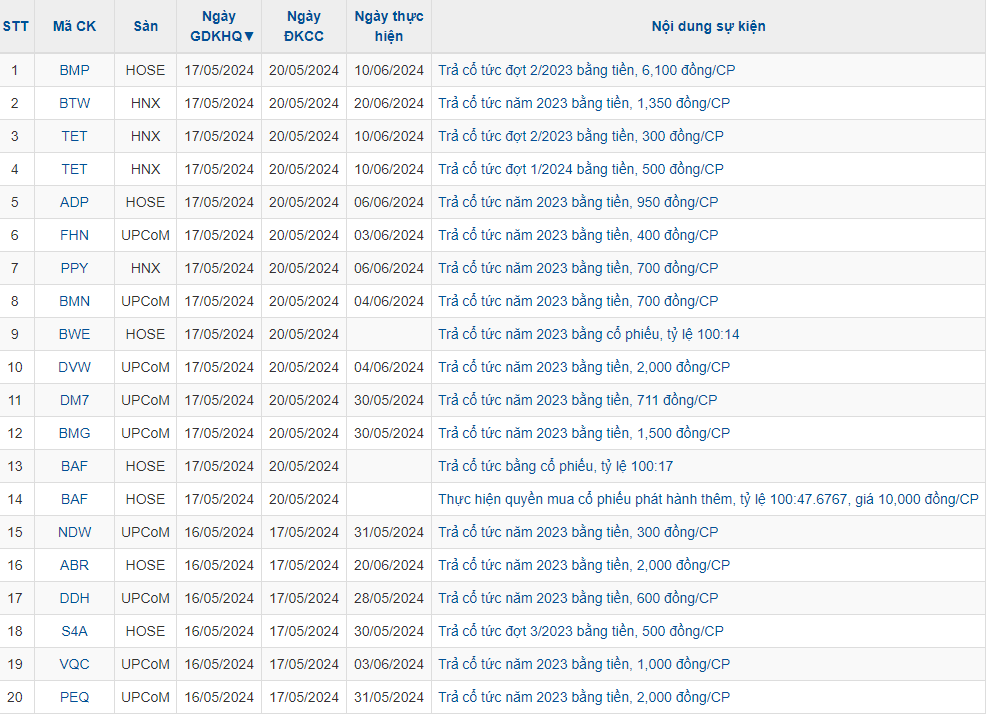
Task: Open the BTW stock code link
Action: point(74,103)
